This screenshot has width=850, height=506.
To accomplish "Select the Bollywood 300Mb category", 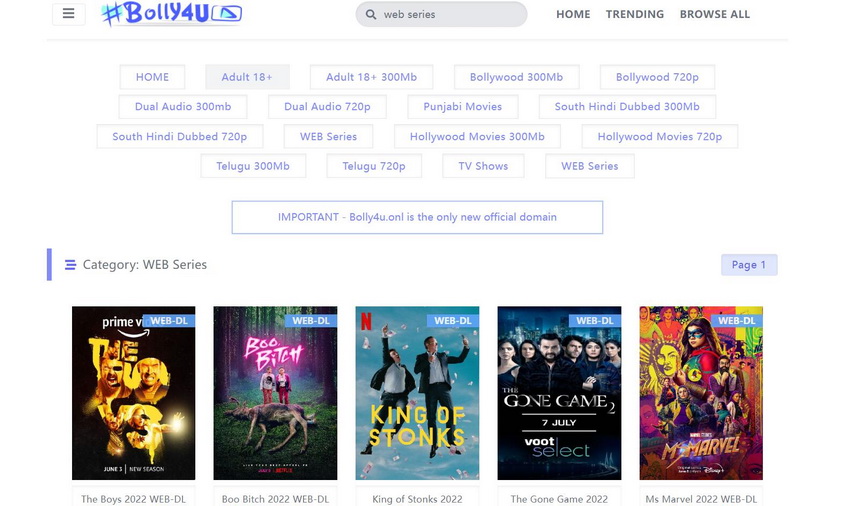I will [x=516, y=77].
